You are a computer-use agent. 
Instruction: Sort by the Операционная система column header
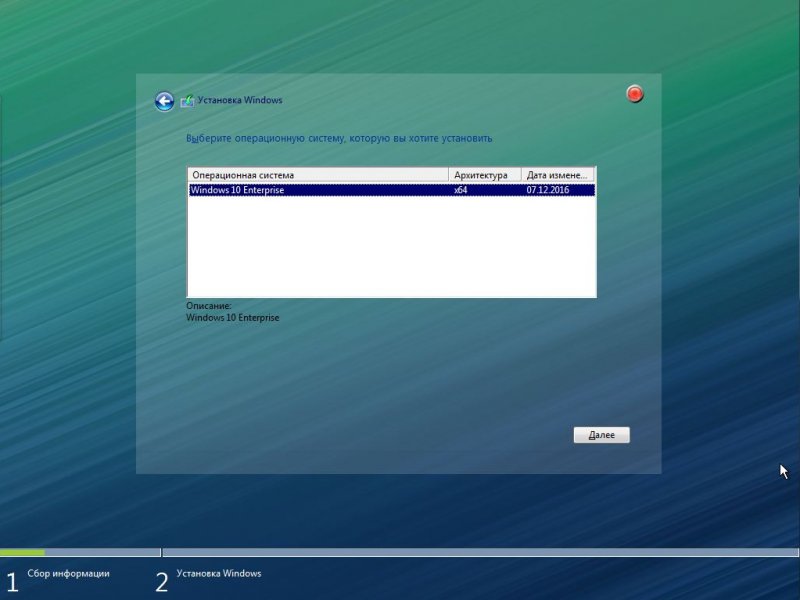pos(318,174)
